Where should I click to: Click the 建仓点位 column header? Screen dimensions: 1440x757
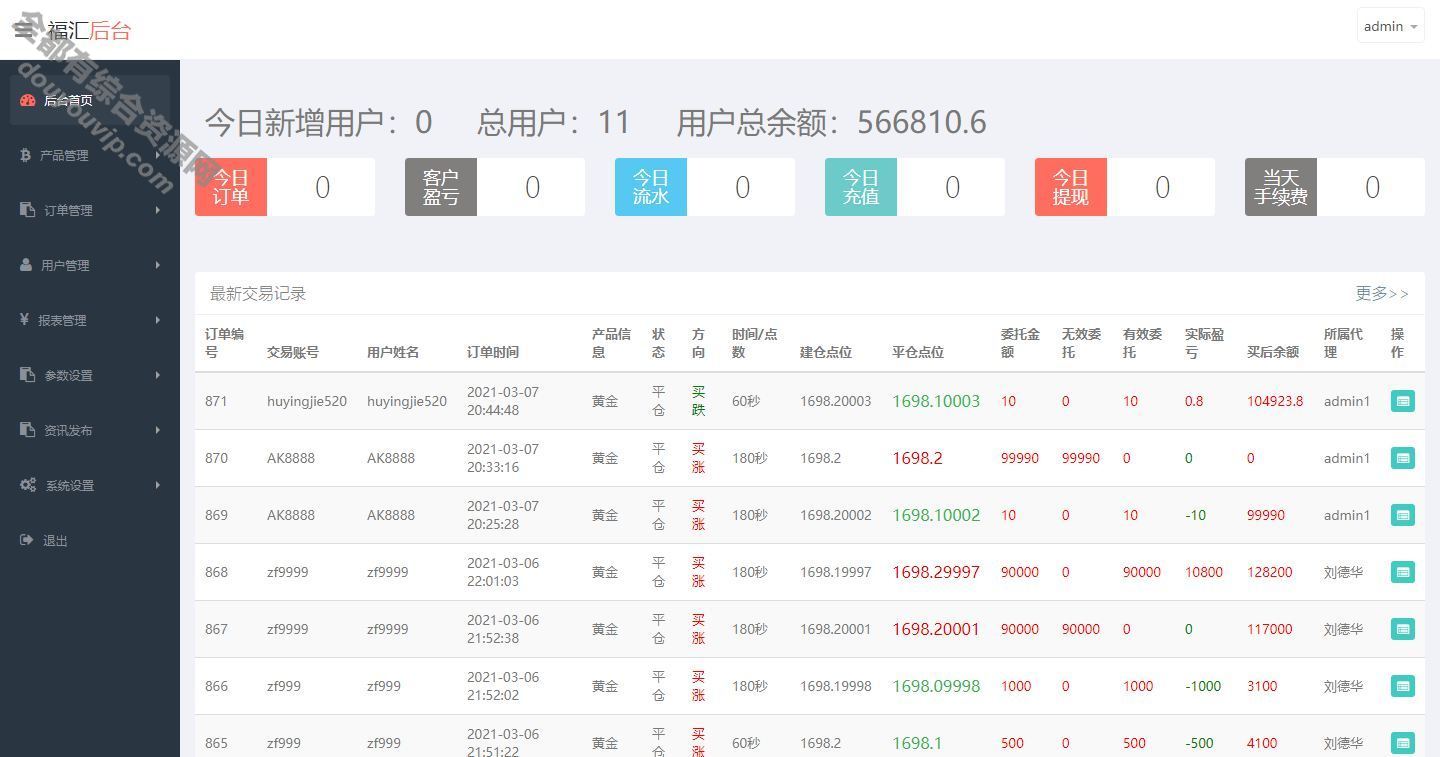pos(826,352)
